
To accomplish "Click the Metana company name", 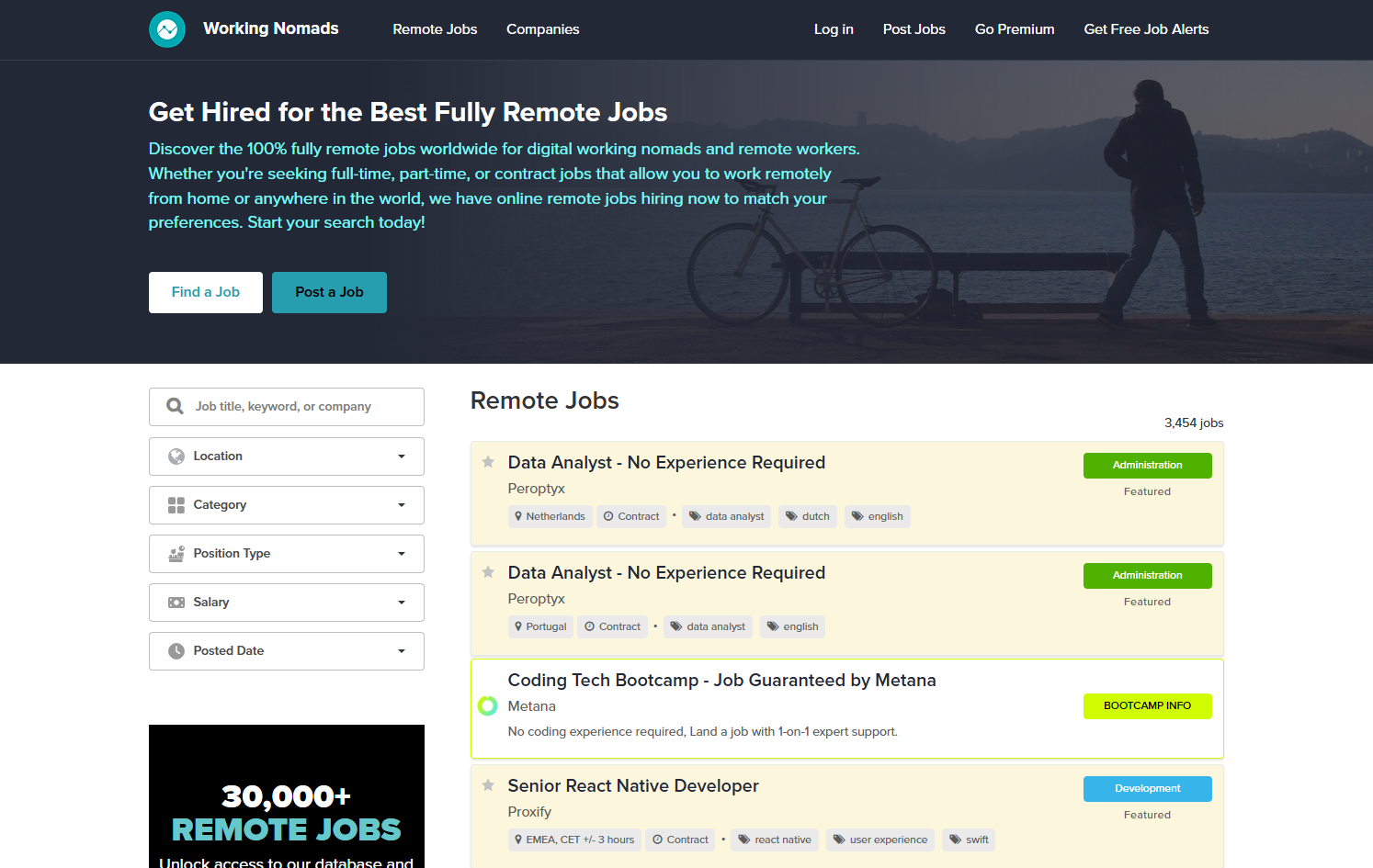I will [532, 706].
